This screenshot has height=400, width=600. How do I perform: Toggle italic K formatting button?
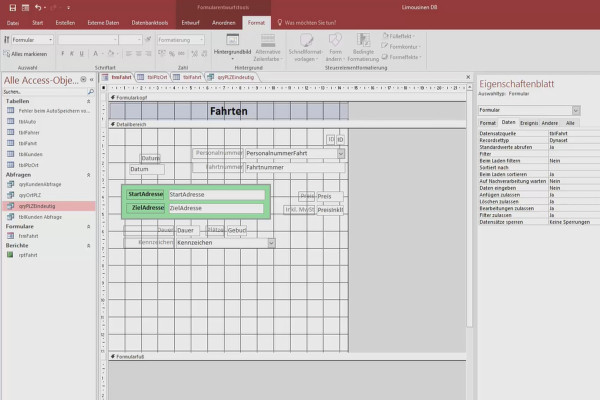tap(72, 54)
